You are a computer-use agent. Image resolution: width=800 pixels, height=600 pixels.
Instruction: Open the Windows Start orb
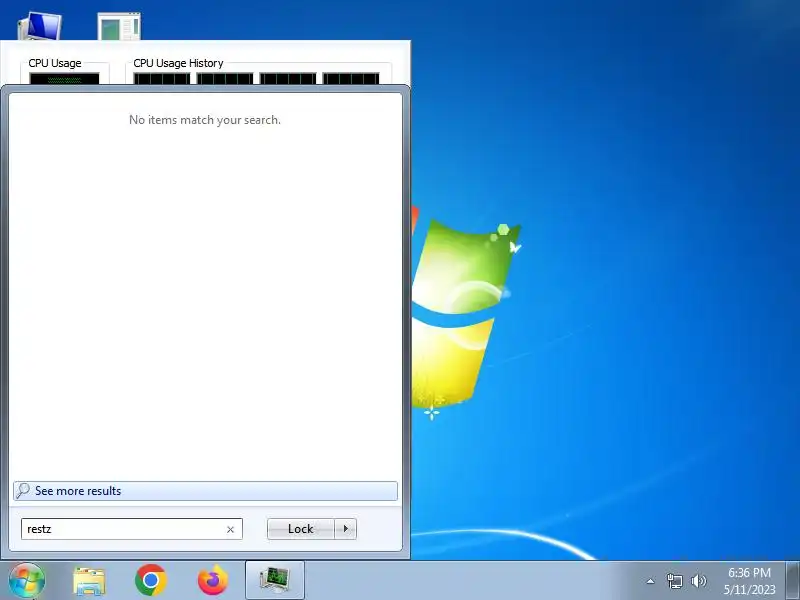(27, 581)
